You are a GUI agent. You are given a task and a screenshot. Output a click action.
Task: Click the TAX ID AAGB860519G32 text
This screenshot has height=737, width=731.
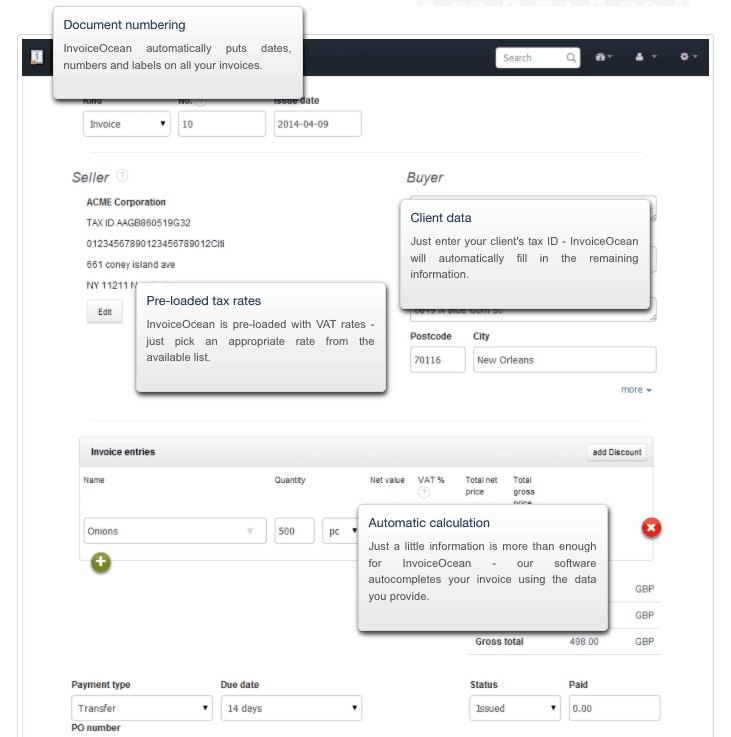tap(138, 223)
